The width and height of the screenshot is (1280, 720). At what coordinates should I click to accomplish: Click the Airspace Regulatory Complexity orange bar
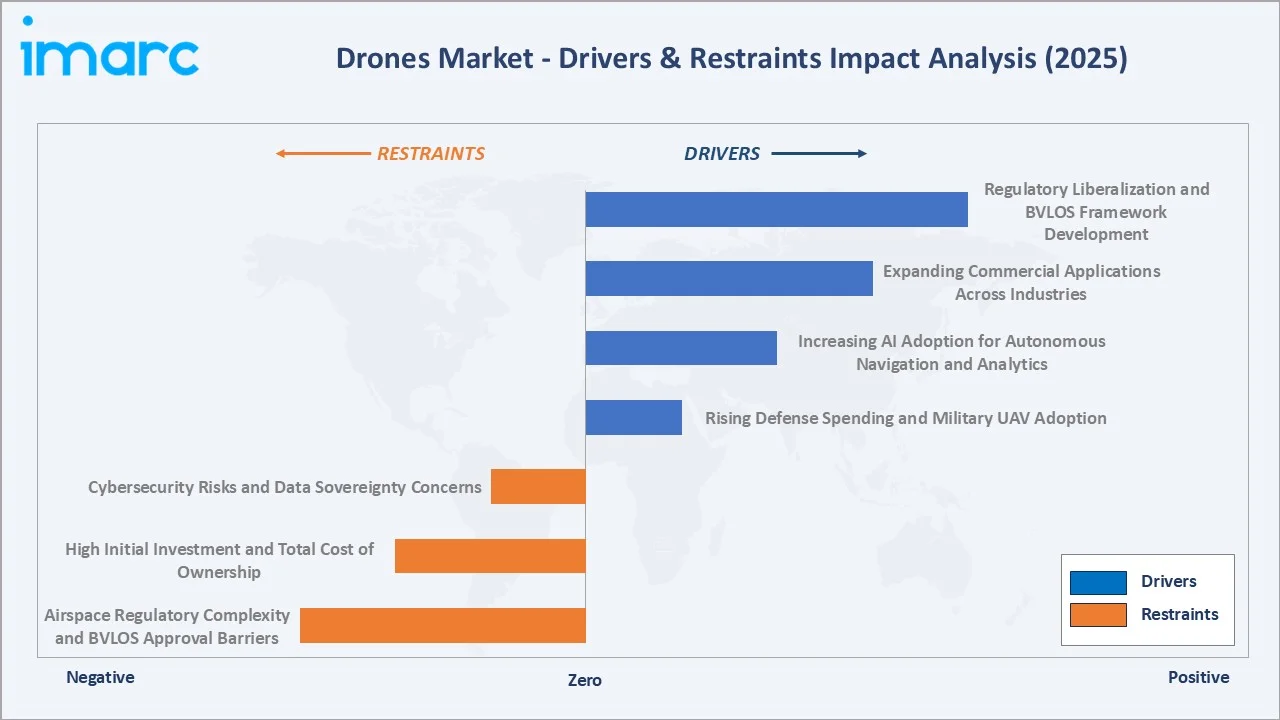[x=443, y=625]
